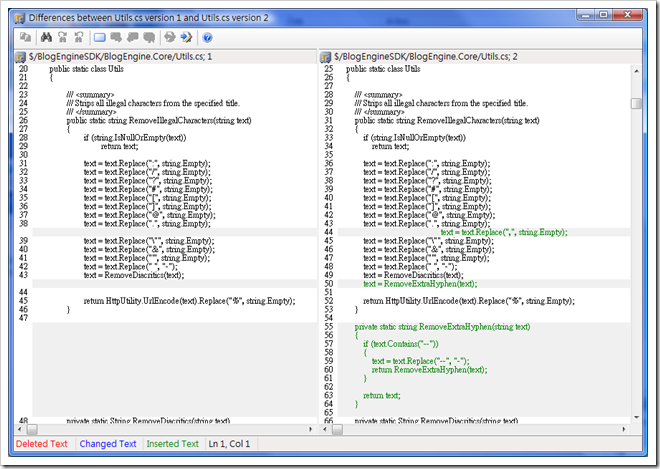This screenshot has height=469, width=660.
Task: Click the window title 'Differences between Utils.cs version 1...'
Action: (148, 18)
